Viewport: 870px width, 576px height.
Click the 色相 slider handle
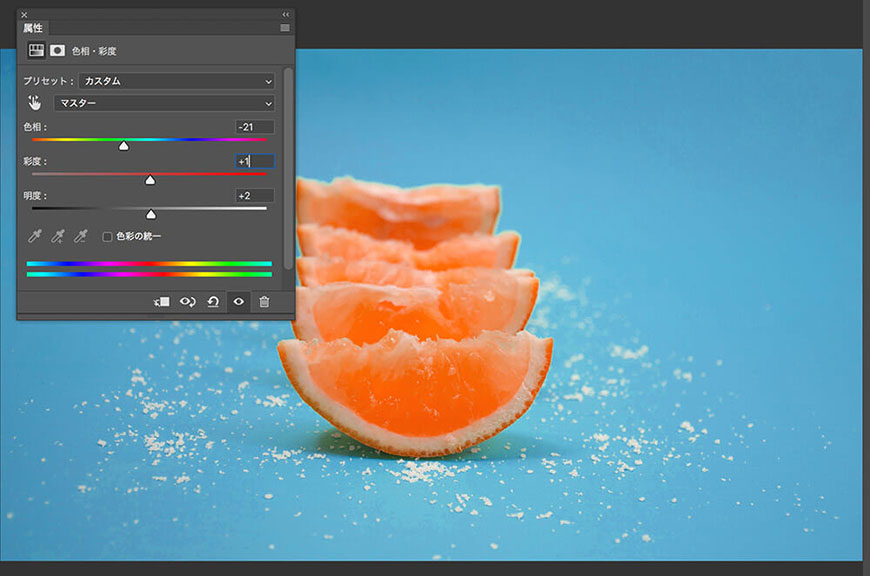124,145
